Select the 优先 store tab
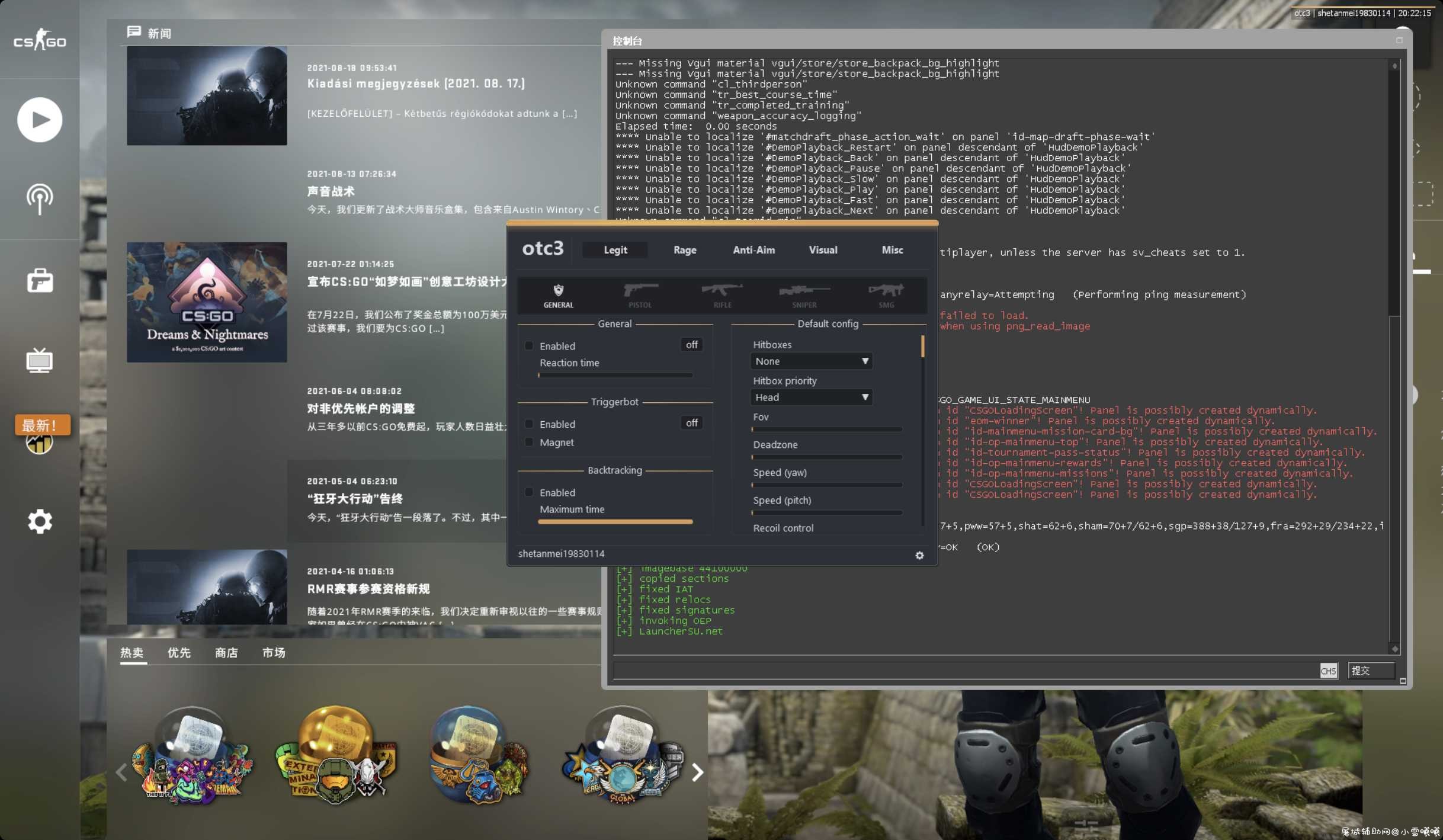Viewport: 1443px width, 840px height. pyautogui.click(x=179, y=653)
